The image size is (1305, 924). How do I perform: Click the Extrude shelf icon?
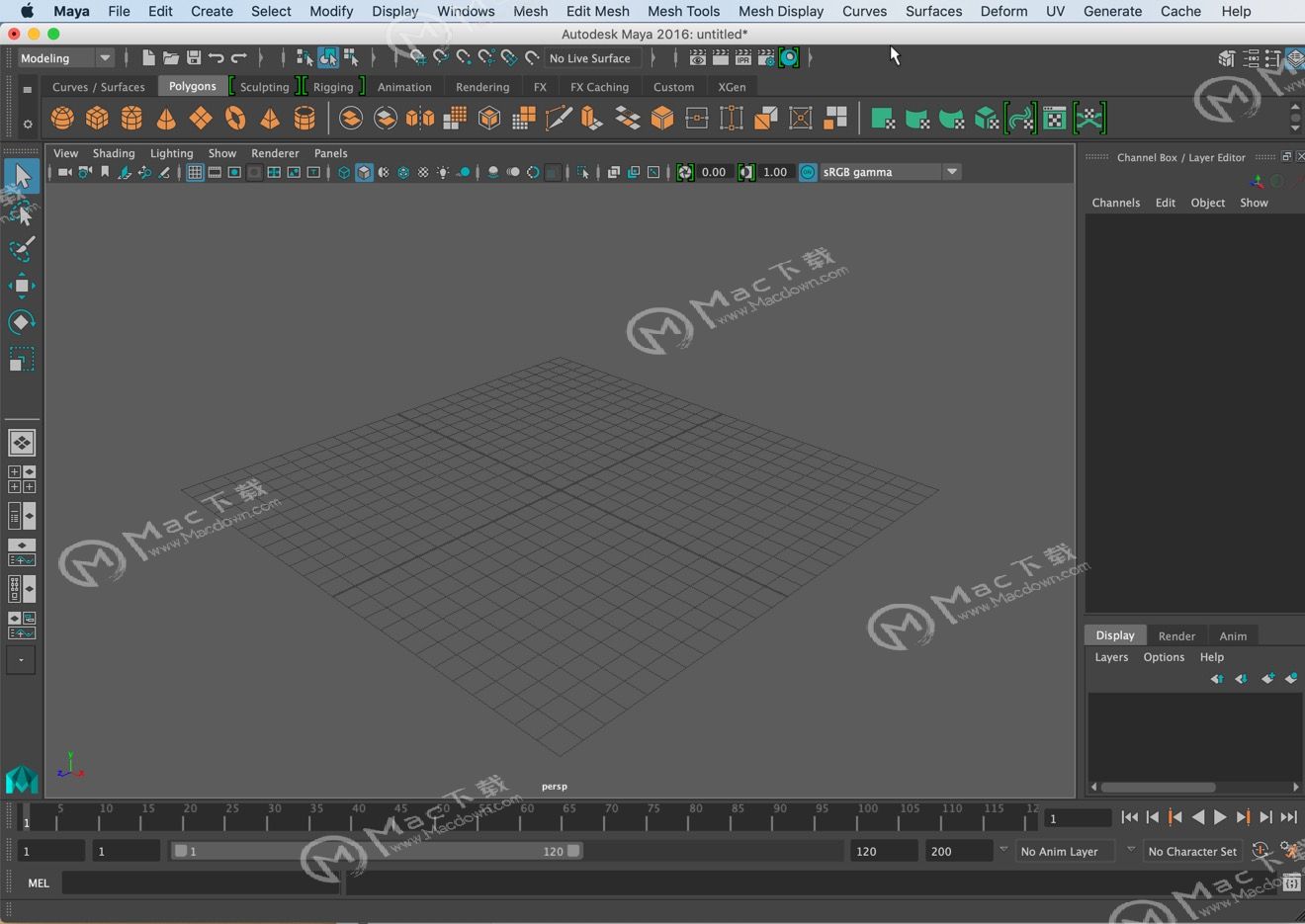point(592,119)
